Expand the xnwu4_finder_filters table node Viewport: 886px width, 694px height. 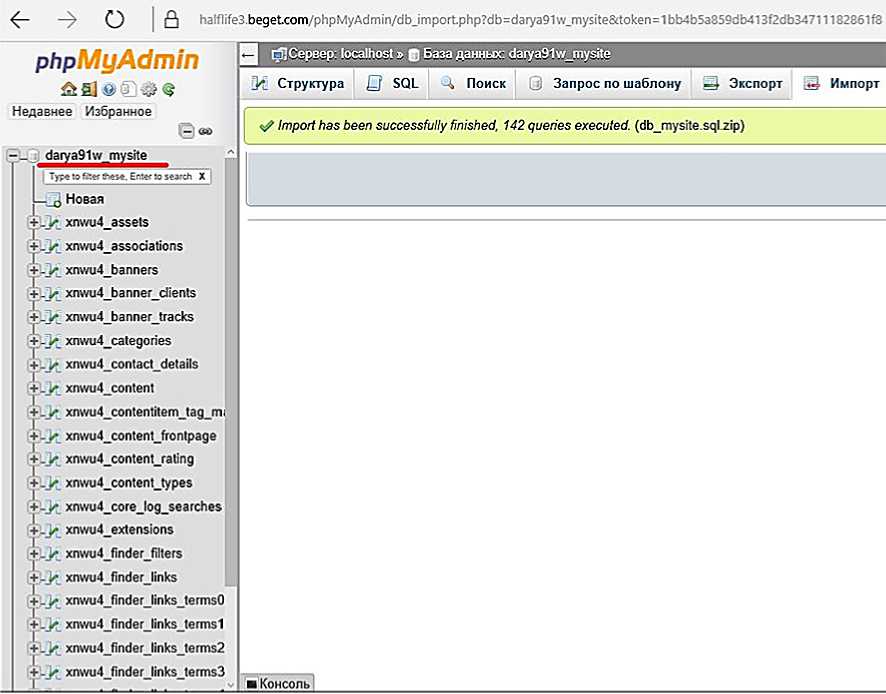point(33,554)
